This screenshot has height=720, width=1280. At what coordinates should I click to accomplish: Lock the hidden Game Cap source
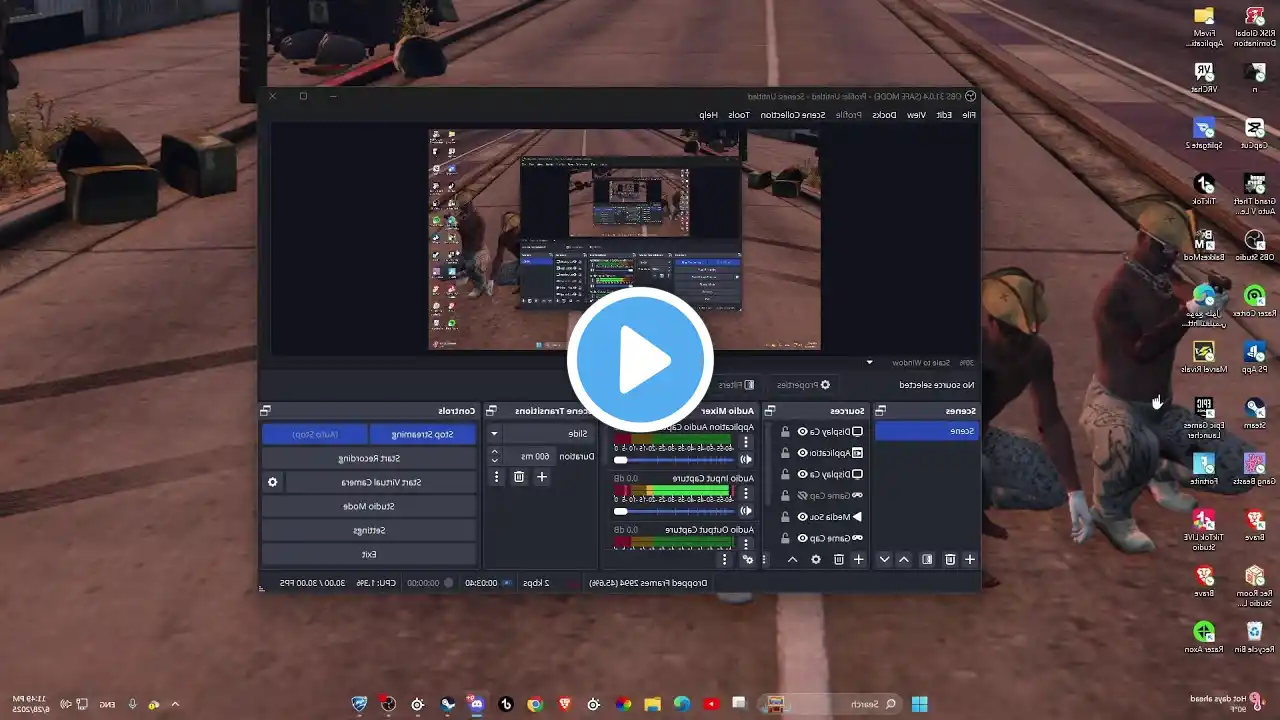pyautogui.click(x=785, y=495)
